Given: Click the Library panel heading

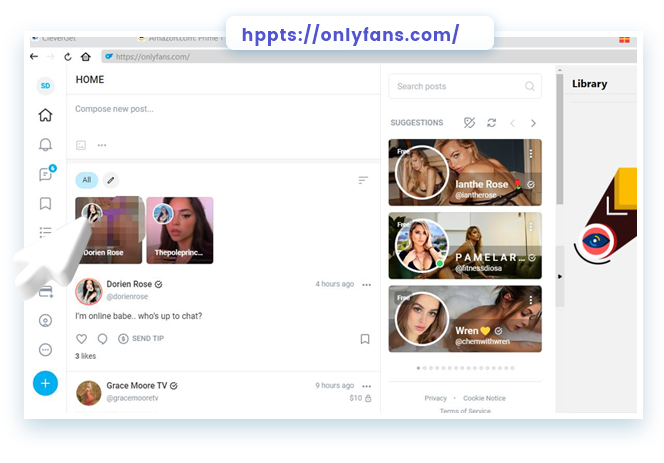Looking at the screenshot, I should [589, 84].
